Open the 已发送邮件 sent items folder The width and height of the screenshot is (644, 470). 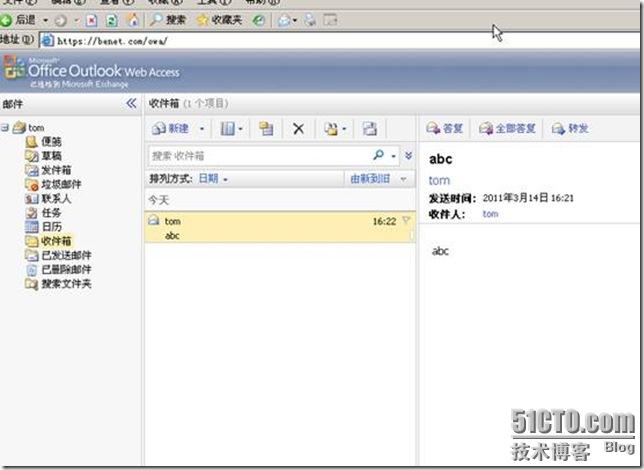click(x=58, y=255)
